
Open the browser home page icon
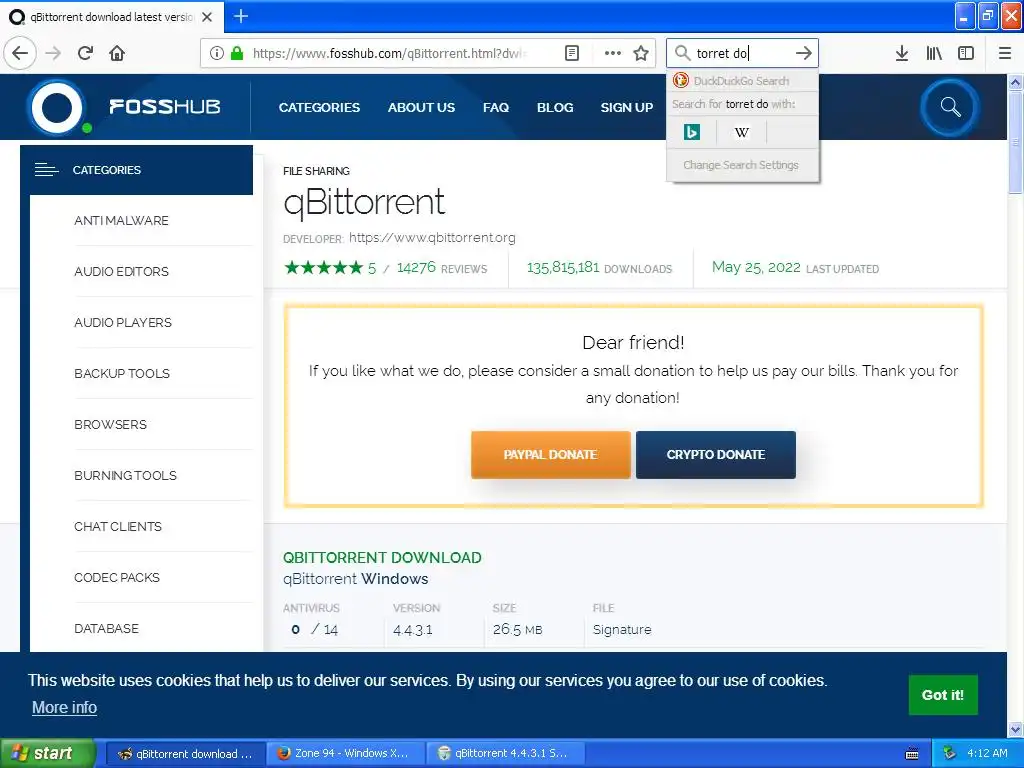point(117,53)
